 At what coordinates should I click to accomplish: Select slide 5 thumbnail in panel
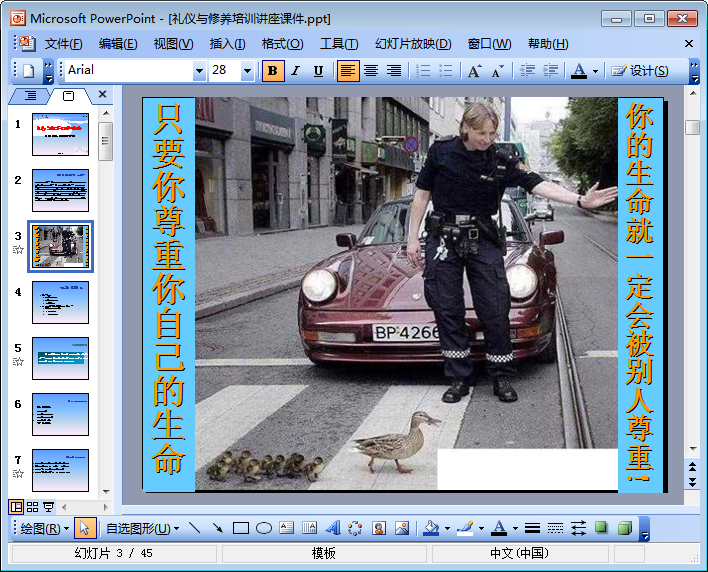(x=60, y=358)
